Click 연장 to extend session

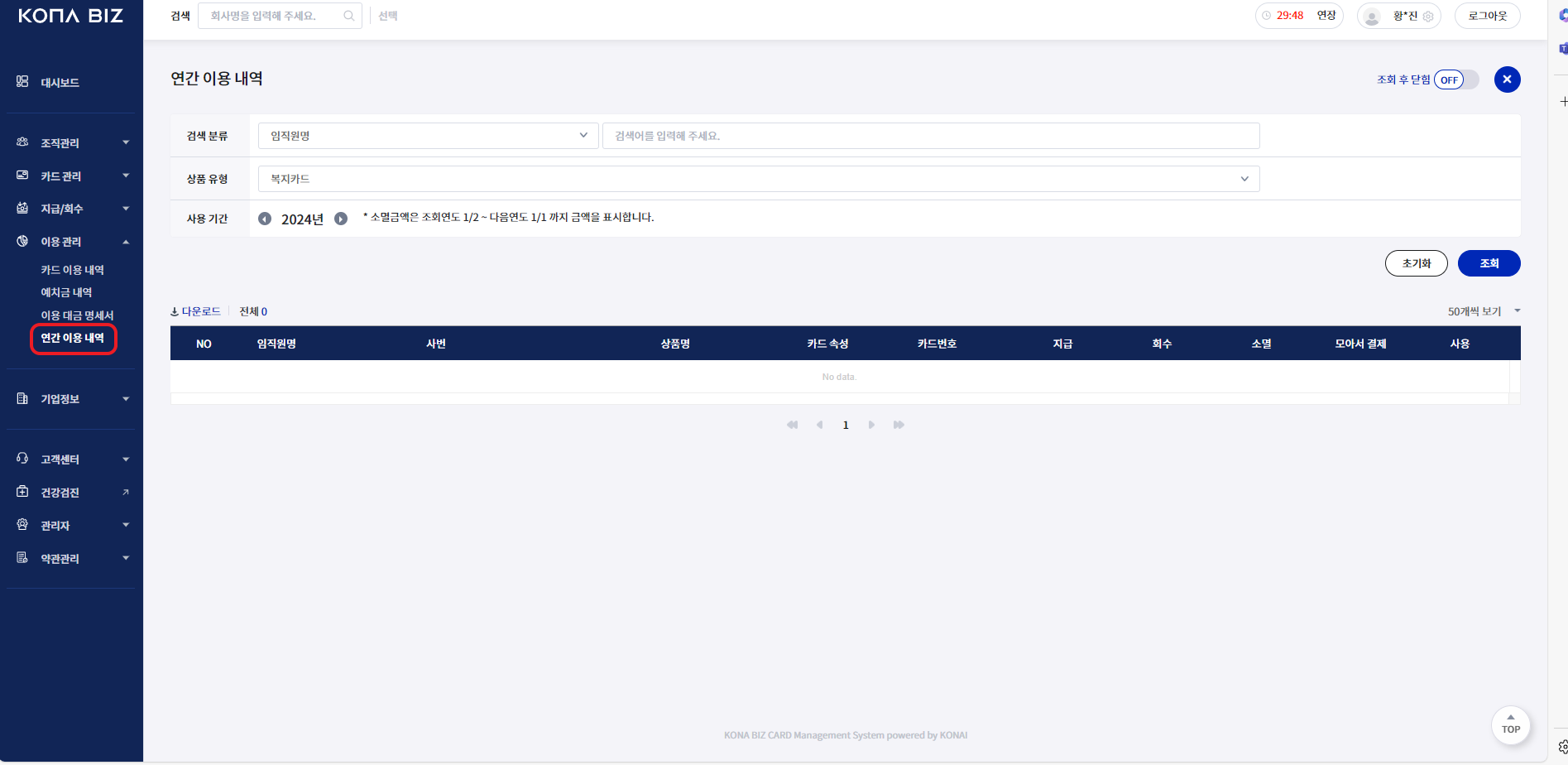(1326, 16)
